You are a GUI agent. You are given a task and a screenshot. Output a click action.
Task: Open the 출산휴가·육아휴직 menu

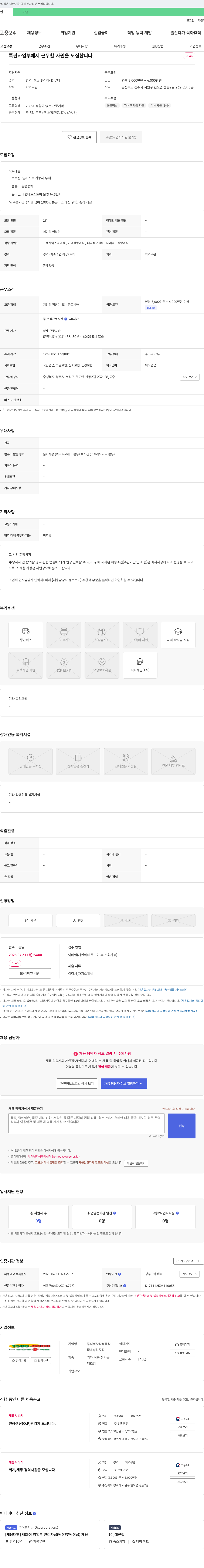(x=186, y=33)
